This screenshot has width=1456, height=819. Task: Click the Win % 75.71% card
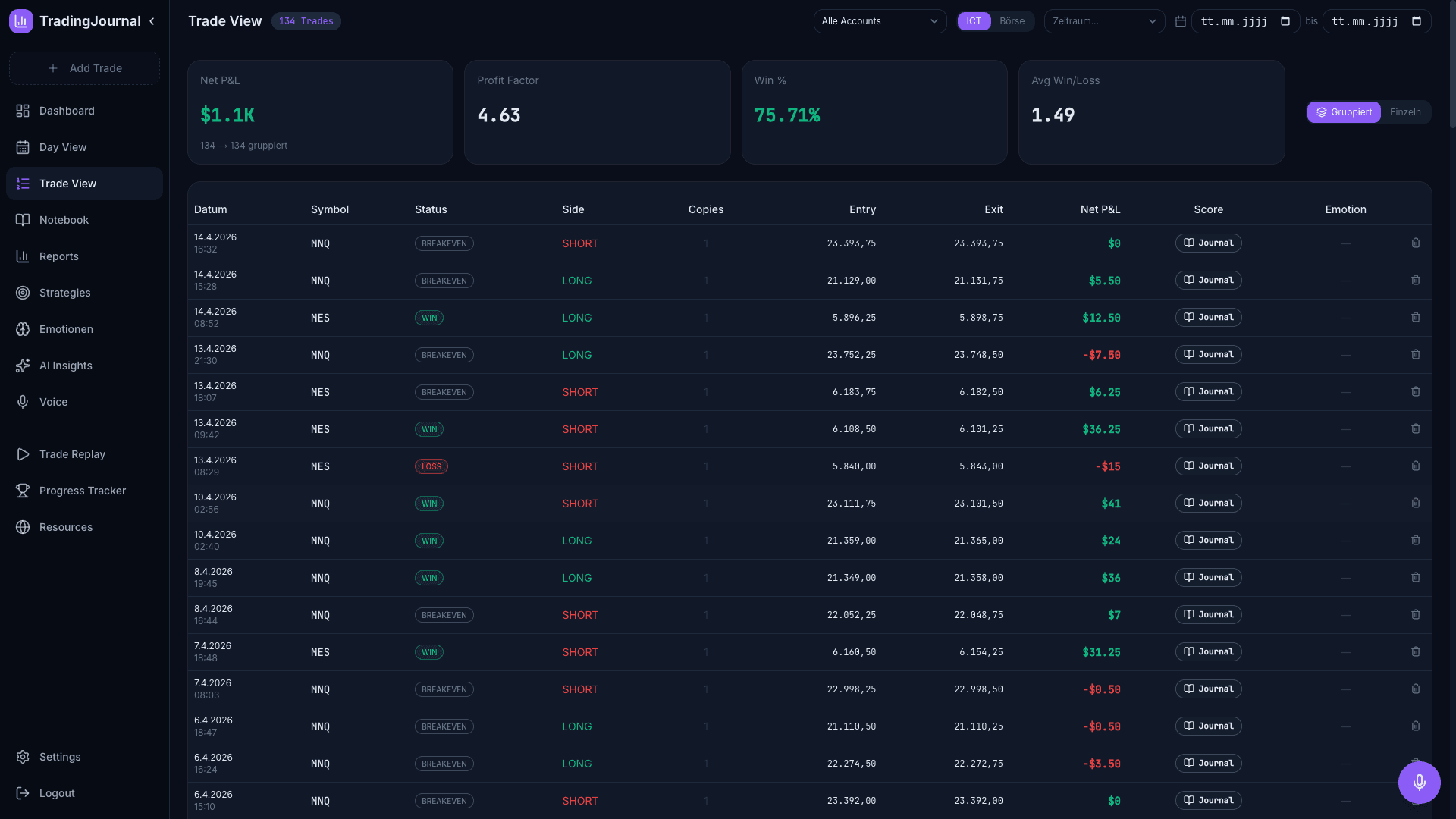click(x=874, y=112)
